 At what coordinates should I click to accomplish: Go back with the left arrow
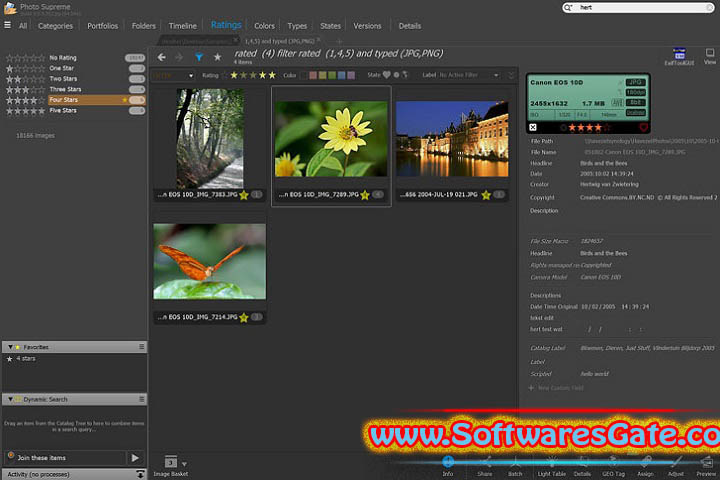click(162, 57)
